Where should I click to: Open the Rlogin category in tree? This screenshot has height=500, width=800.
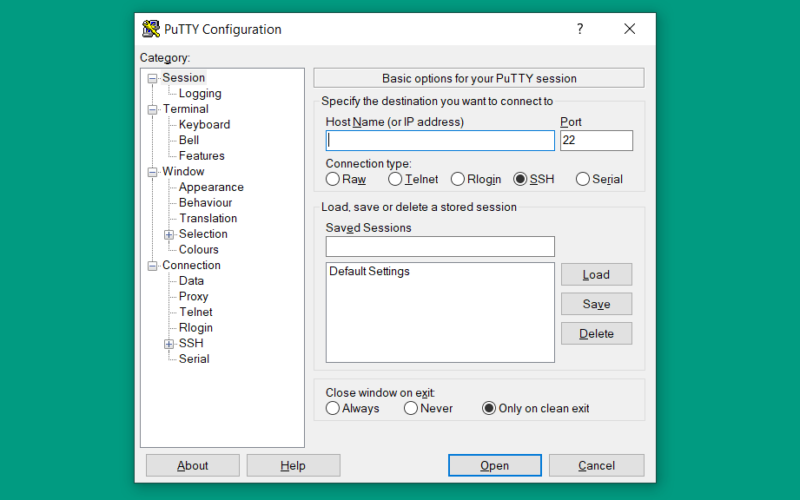click(196, 328)
